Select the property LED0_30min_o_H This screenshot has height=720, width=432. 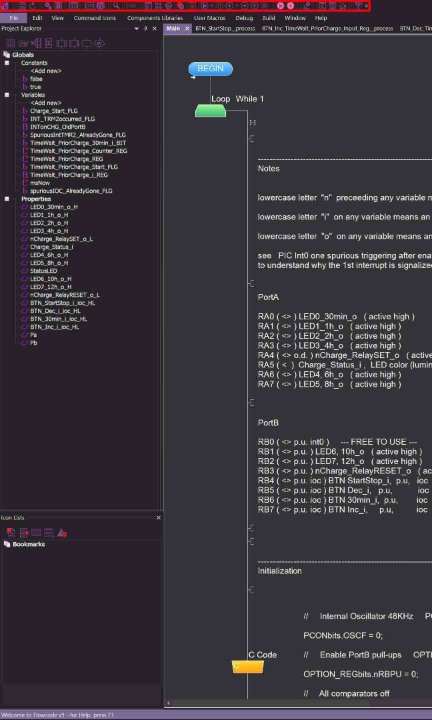tap(54, 207)
